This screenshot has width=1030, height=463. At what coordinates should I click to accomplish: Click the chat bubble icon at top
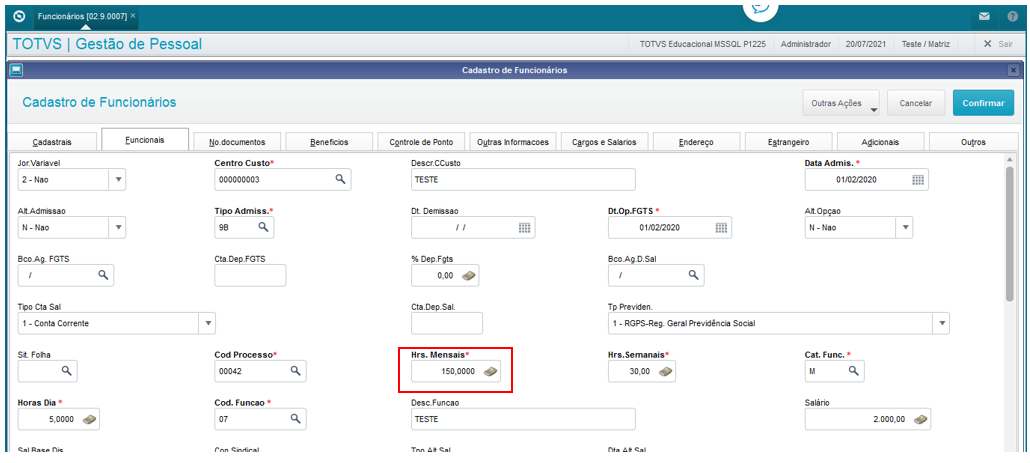(760, 9)
